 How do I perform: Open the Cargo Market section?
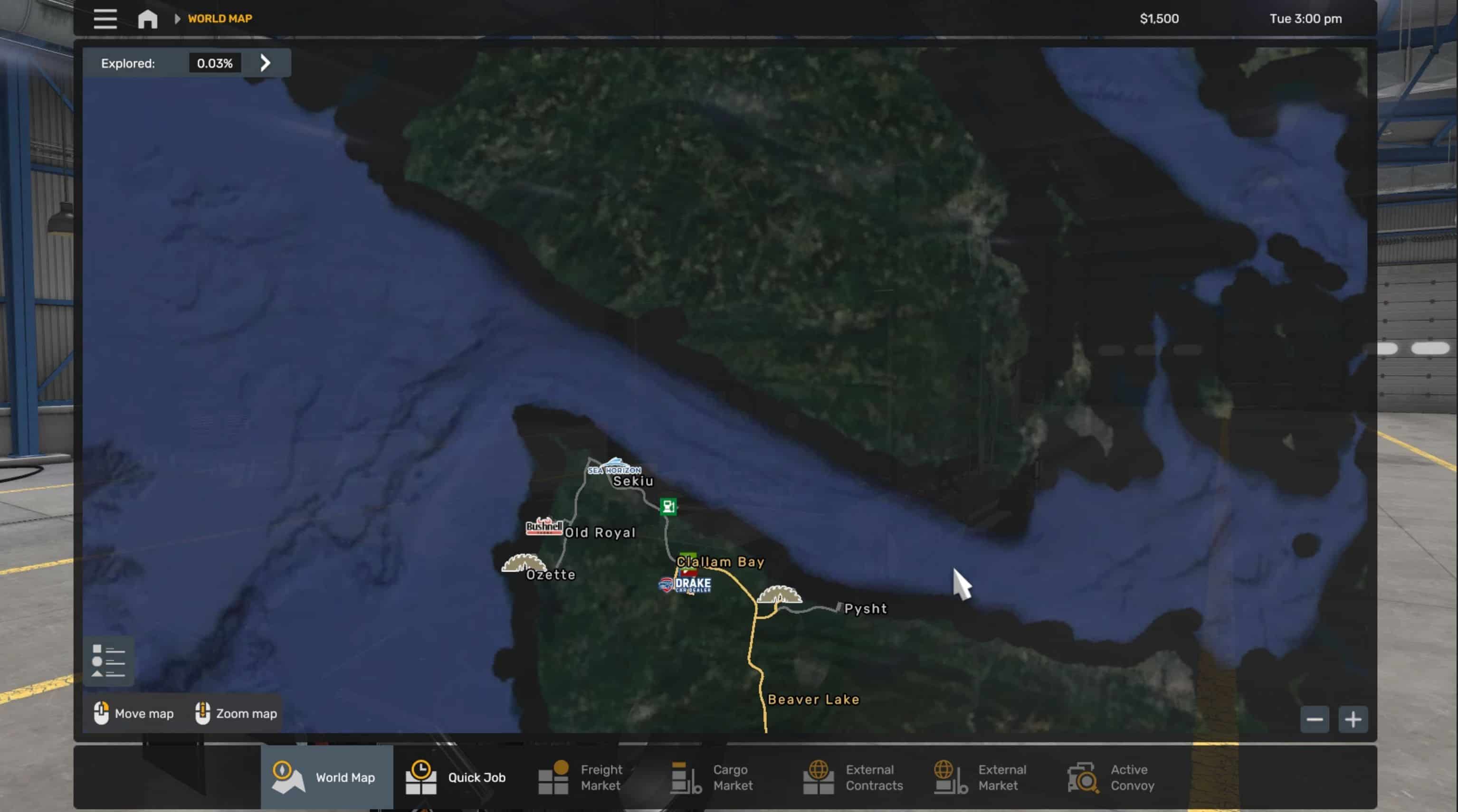pos(712,777)
